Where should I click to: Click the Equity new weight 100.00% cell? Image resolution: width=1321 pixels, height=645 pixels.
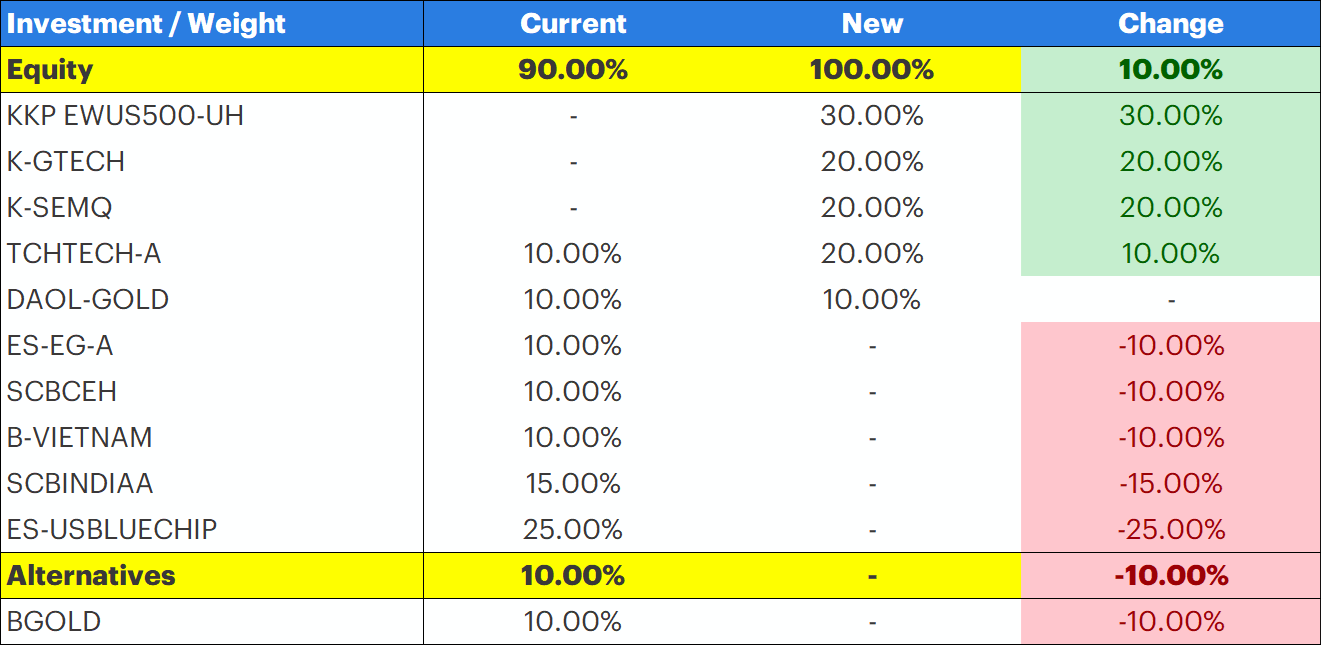872,70
